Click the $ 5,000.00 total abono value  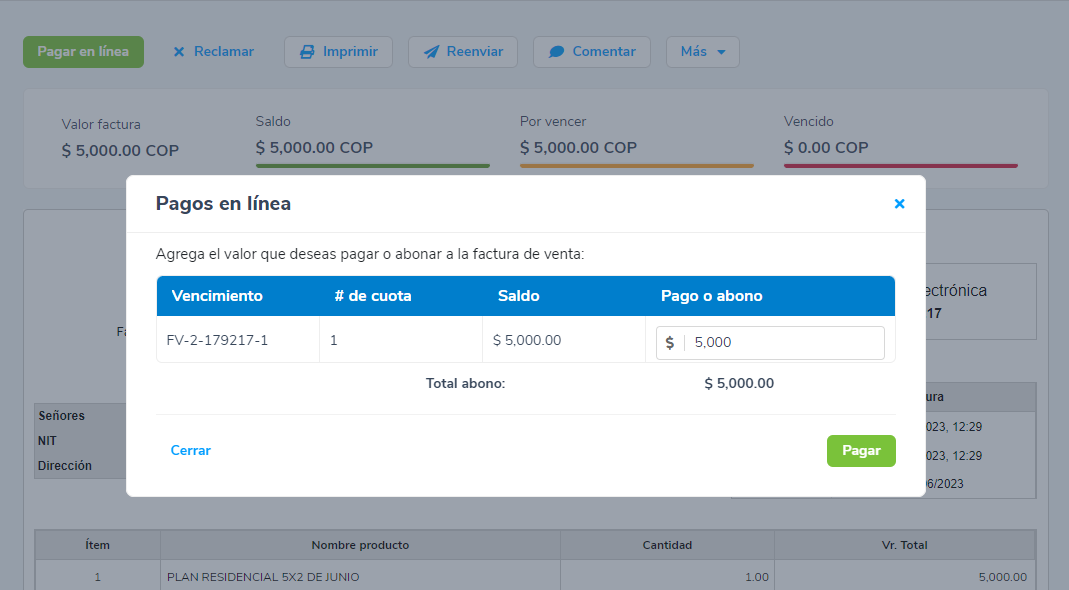point(739,383)
